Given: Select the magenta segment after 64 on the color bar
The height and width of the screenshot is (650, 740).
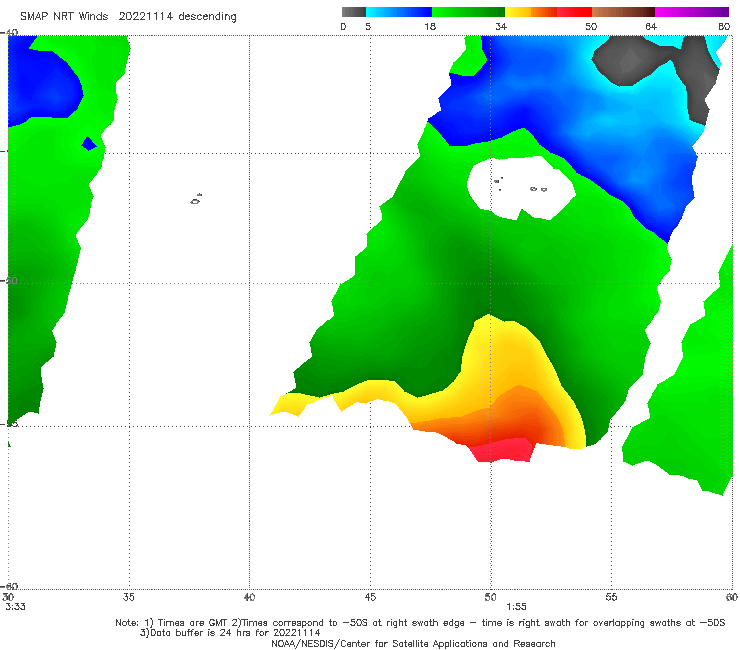Looking at the screenshot, I should 692,12.
